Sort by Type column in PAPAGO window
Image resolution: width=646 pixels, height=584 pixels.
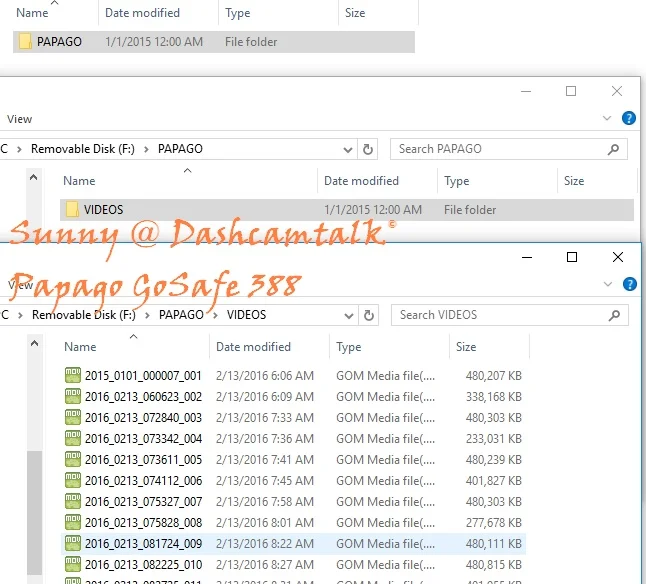click(x=456, y=181)
